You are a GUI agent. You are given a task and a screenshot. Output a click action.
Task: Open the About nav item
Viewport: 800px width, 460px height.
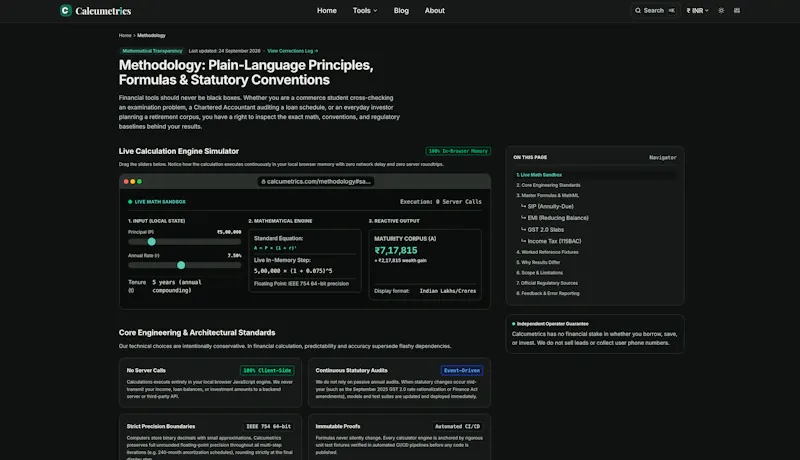pyautogui.click(x=435, y=10)
